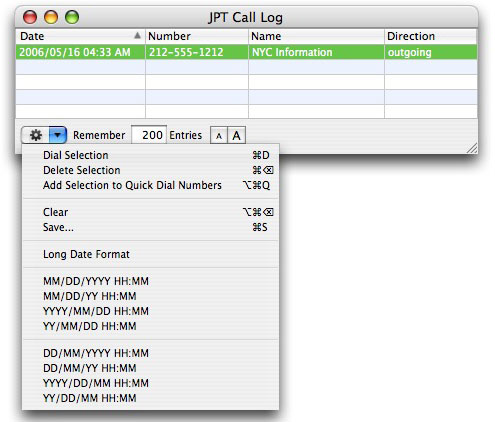
Task: Select MM/DD/YYYY HH:MM date format
Action: tap(150, 281)
